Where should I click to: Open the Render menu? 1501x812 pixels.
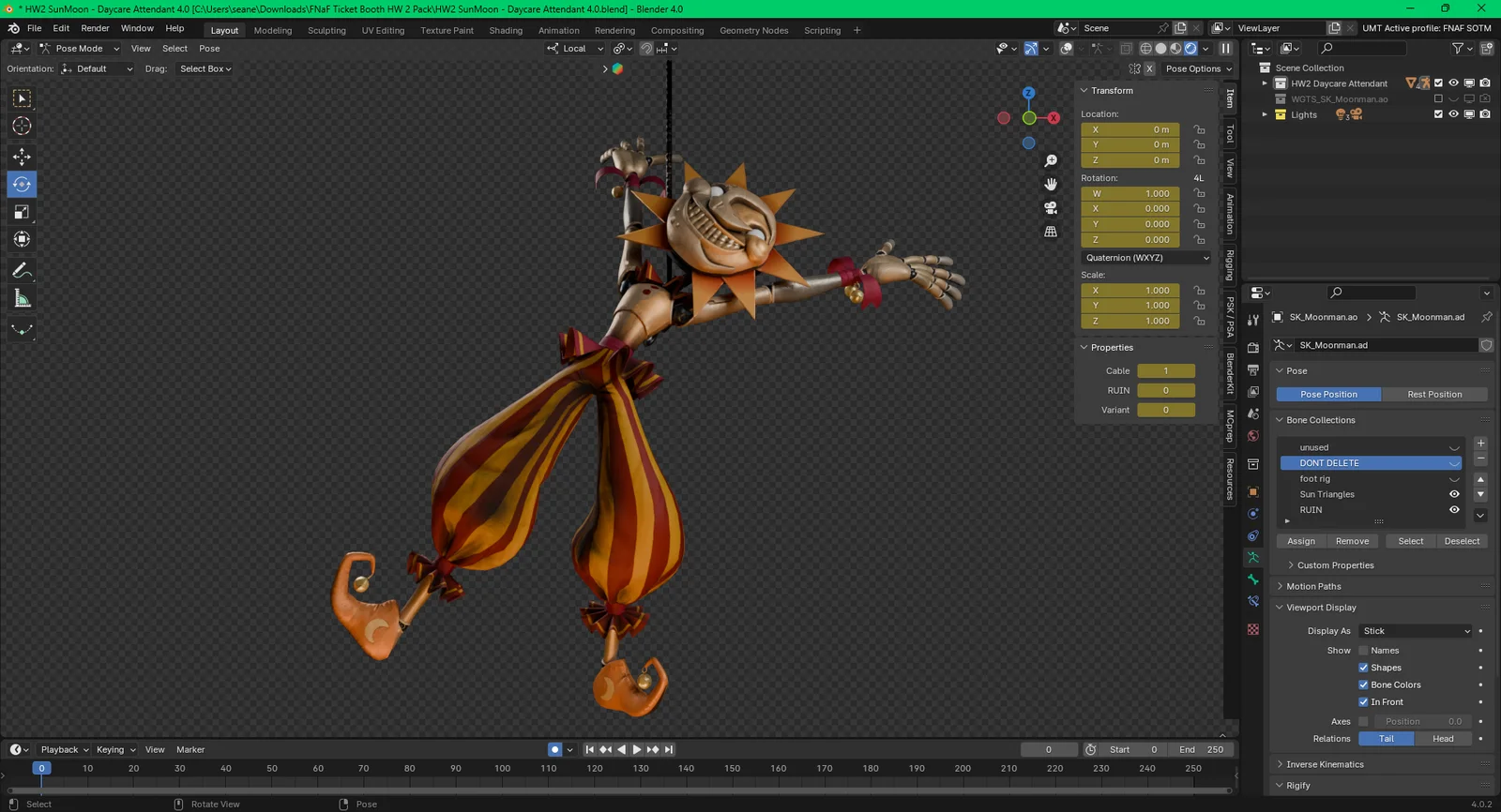95,28
